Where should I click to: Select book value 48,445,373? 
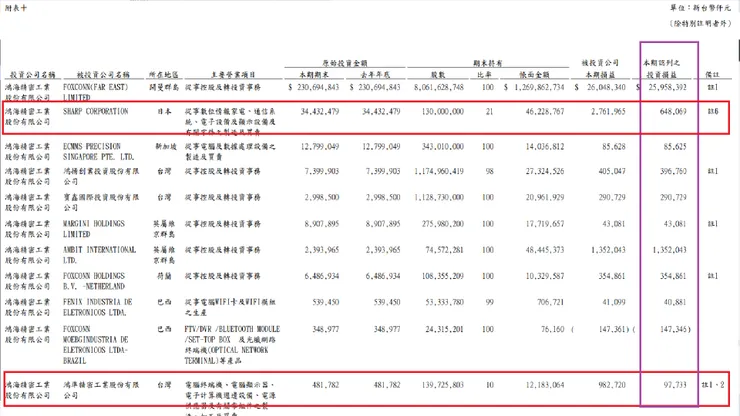click(x=545, y=250)
